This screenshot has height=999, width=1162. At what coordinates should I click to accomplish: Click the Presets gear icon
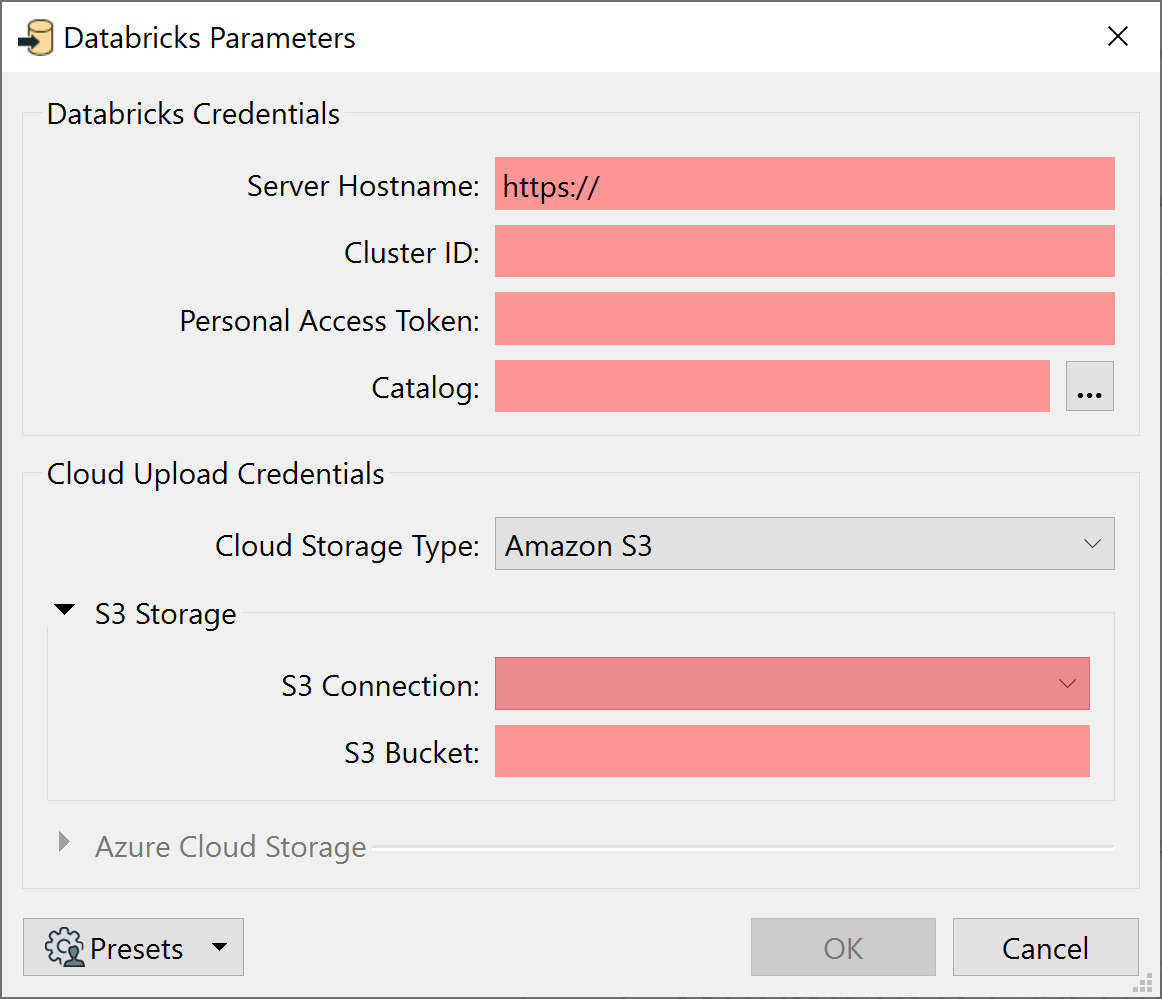point(63,946)
